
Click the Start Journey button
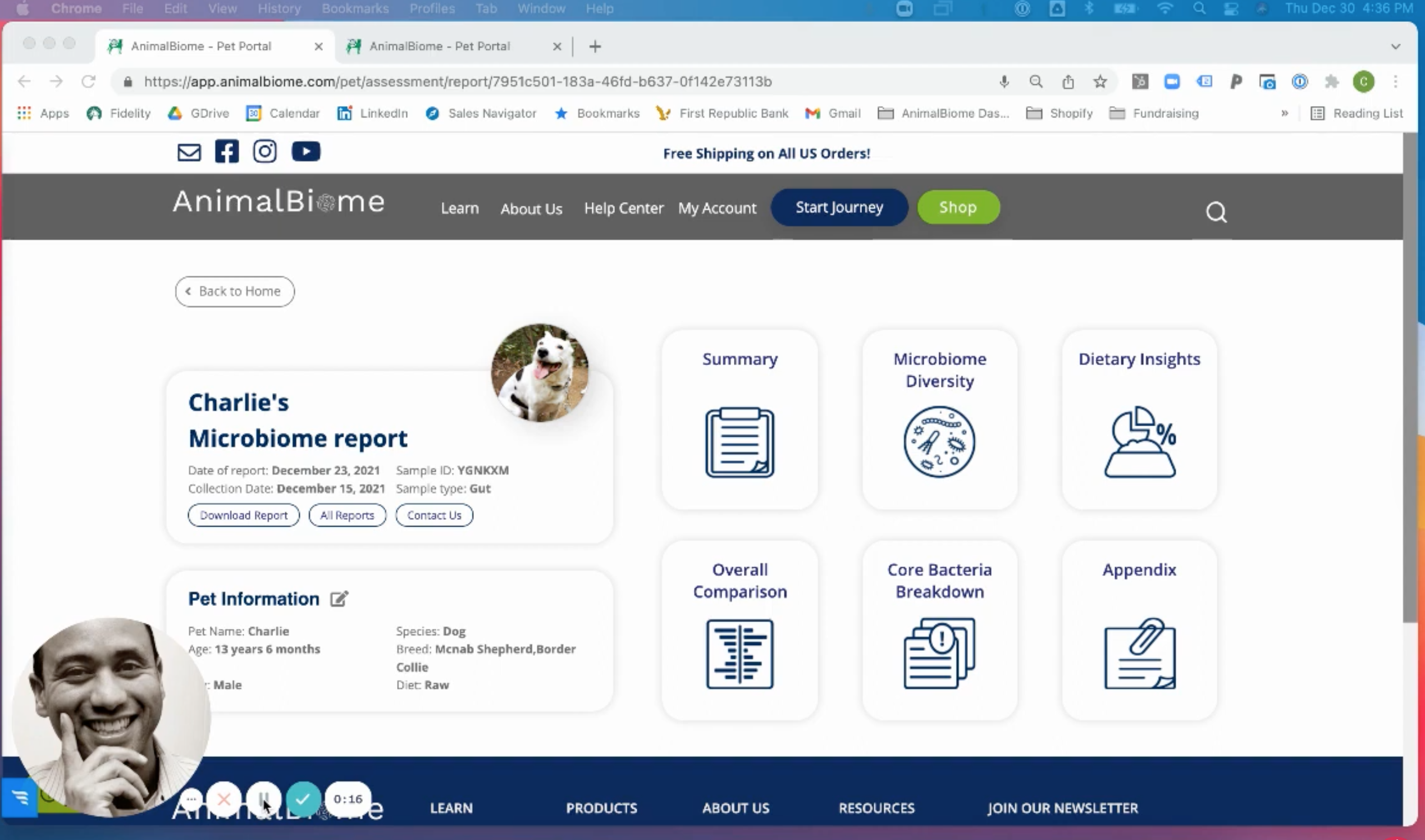click(839, 207)
